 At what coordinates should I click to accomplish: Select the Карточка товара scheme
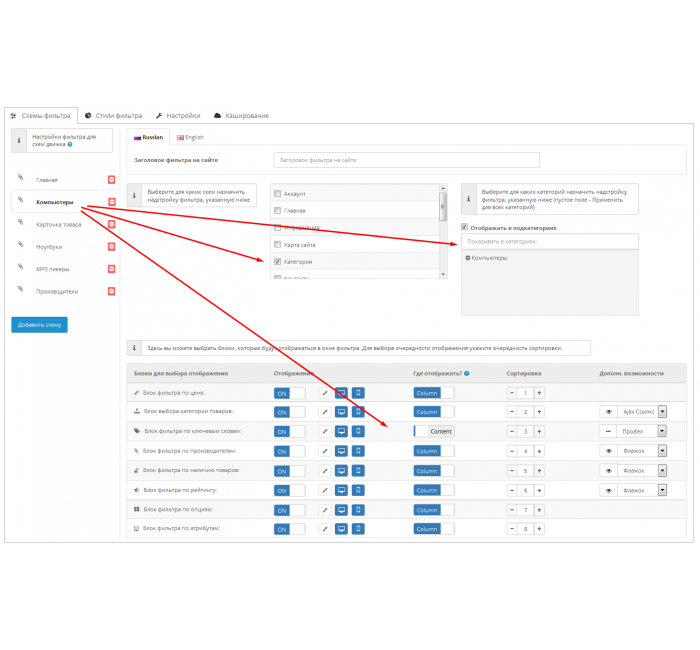click(58, 225)
